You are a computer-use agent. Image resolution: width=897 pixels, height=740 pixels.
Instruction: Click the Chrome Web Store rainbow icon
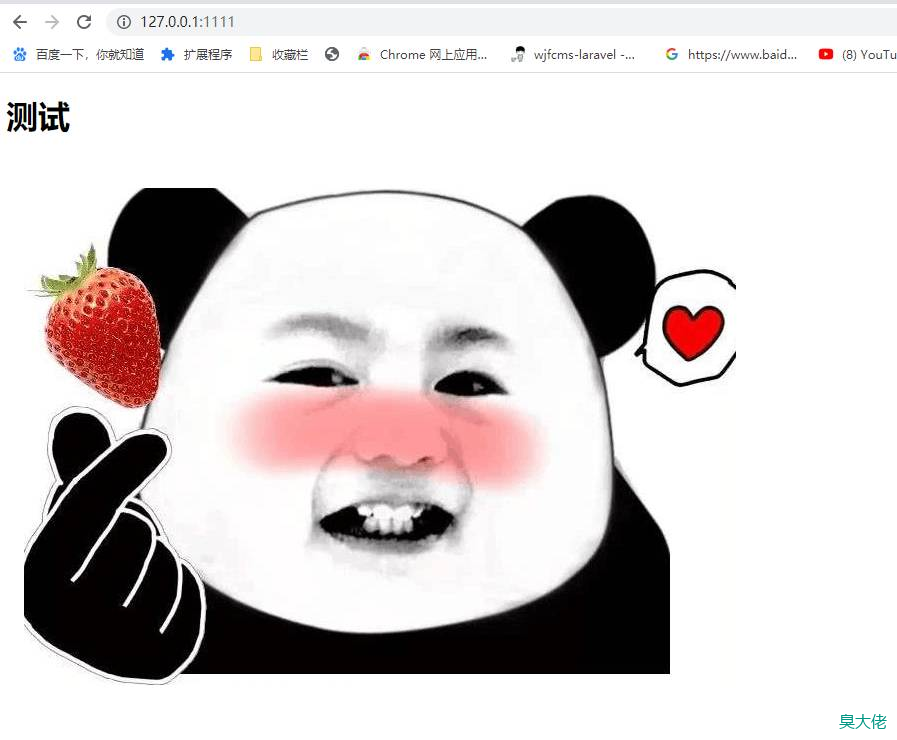tap(364, 54)
